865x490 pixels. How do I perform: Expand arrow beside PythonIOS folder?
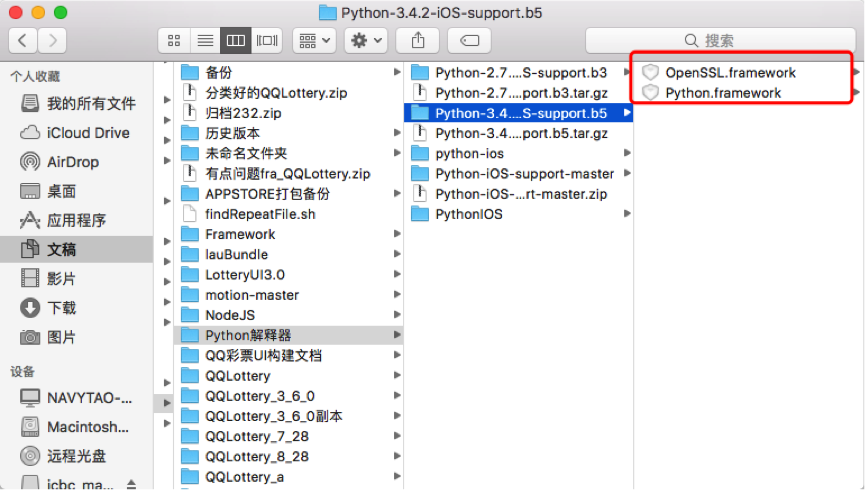[x=627, y=214]
